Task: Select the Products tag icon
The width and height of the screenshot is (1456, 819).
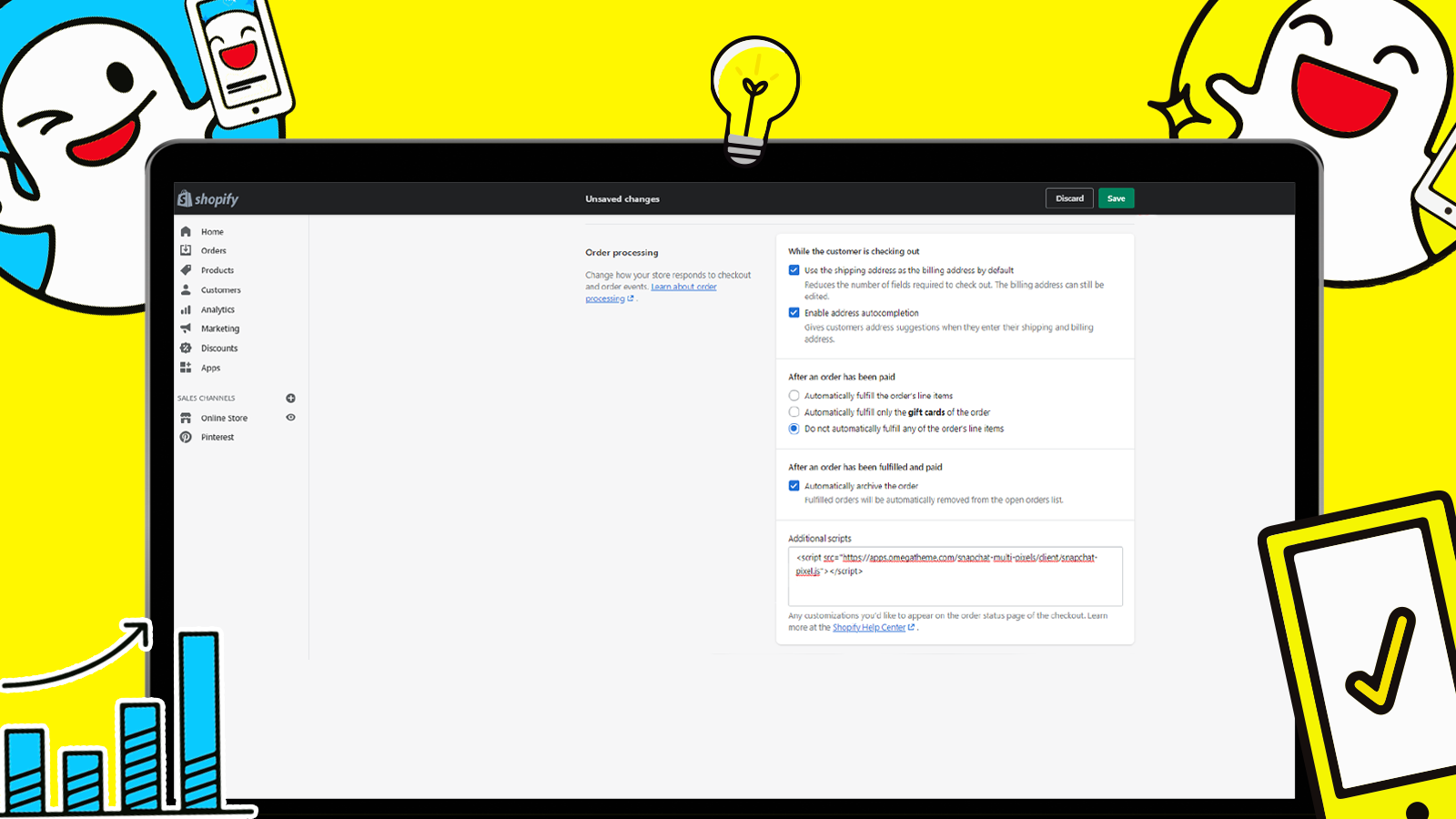Action: [186, 270]
